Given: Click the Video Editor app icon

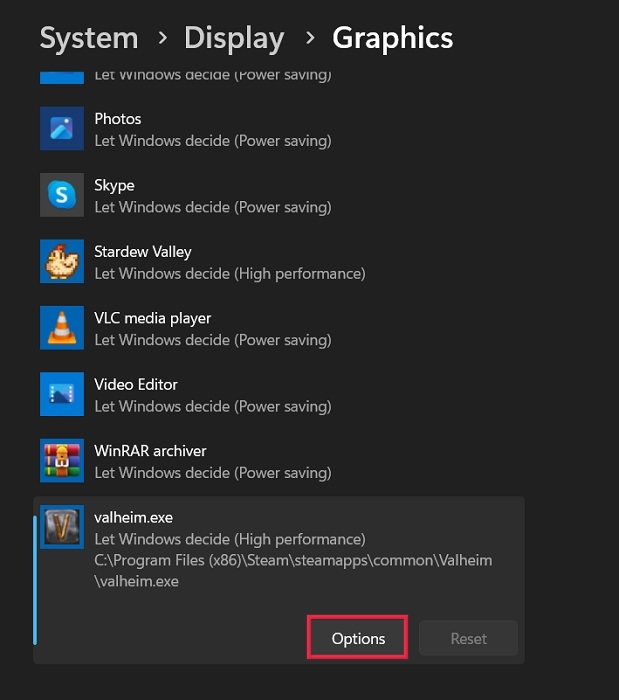Looking at the screenshot, I should 62,394.
